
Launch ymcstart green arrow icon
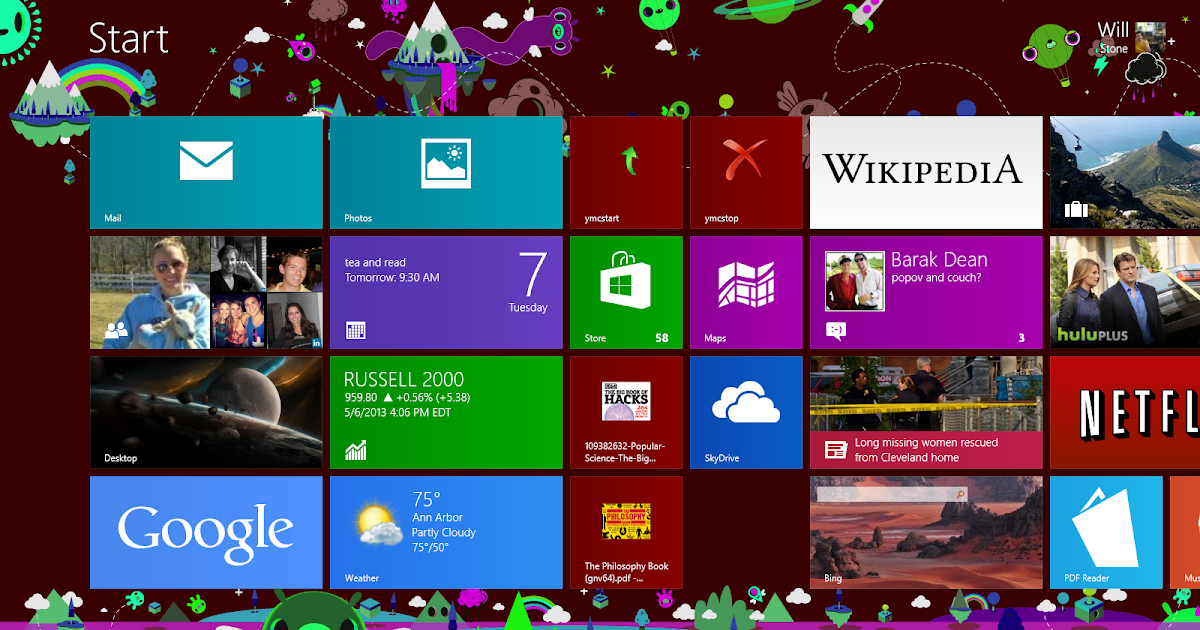click(x=629, y=159)
